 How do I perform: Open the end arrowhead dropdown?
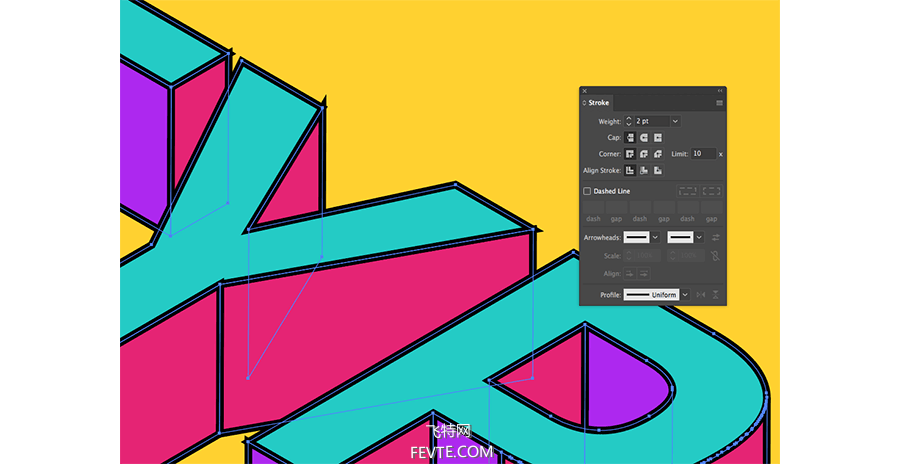[x=699, y=237]
